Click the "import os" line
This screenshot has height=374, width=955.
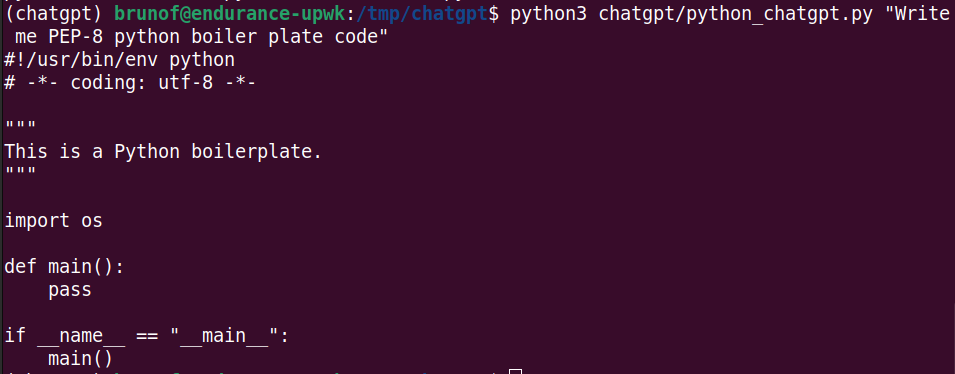point(54,221)
